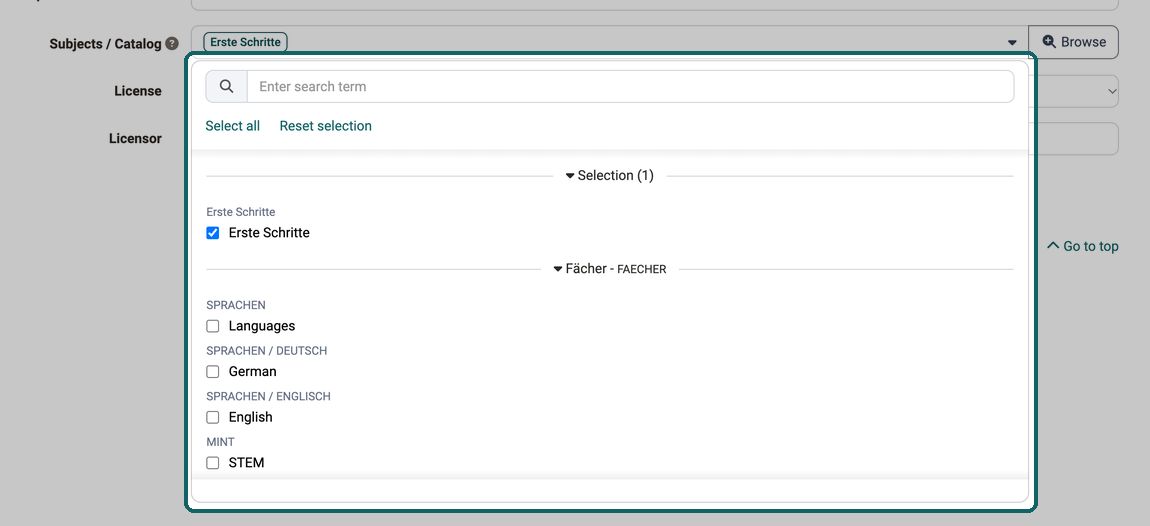
Task: Uncheck the Erste Schritte checkbox
Action: [x=213, y=233]
